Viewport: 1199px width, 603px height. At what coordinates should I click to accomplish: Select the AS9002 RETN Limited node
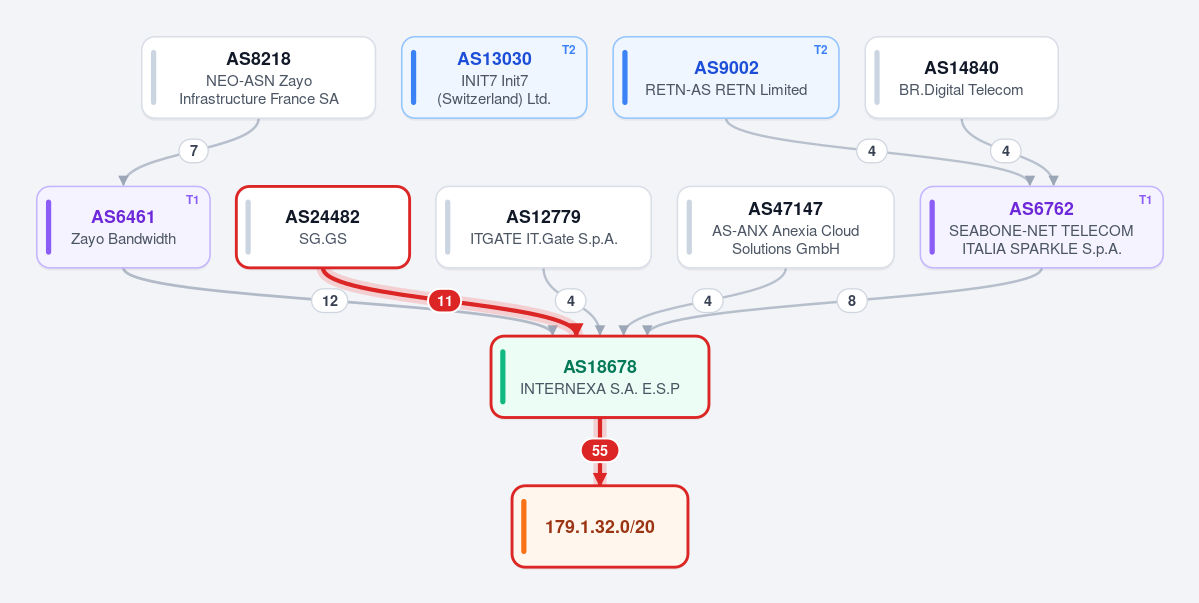coord(726,78)
